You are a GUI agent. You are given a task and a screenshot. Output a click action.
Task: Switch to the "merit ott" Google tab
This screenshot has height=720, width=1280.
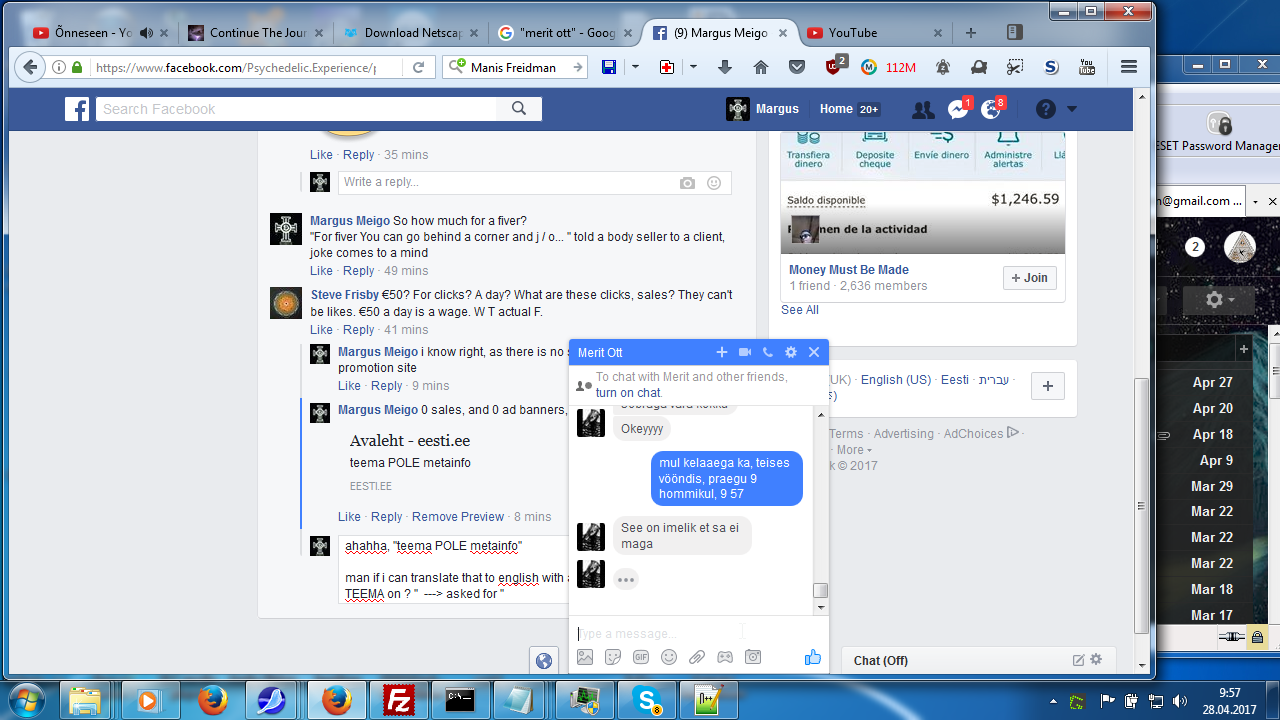(x=567, y=33)
